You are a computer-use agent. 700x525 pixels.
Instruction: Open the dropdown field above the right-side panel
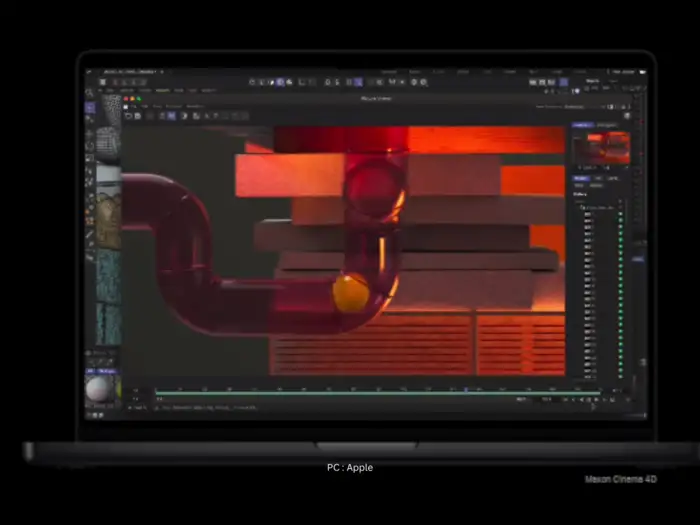click(585, 105)
